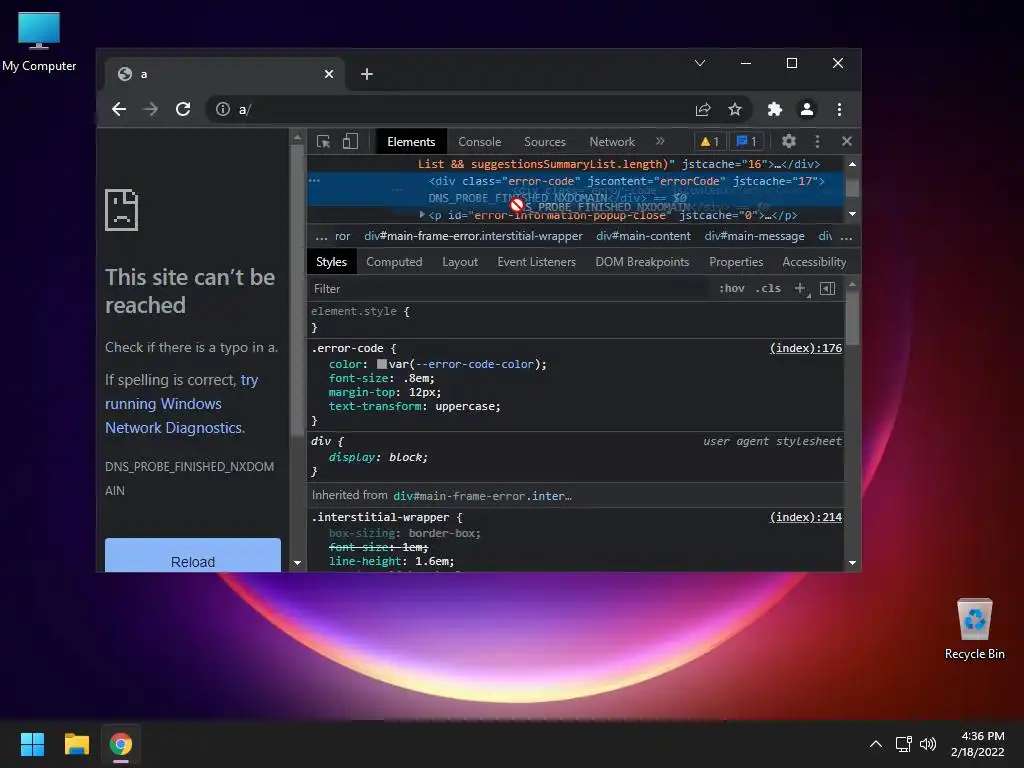
Task: Show more DevTools tabs chevron
Action: pyautogui.click(x=660, y=141)
